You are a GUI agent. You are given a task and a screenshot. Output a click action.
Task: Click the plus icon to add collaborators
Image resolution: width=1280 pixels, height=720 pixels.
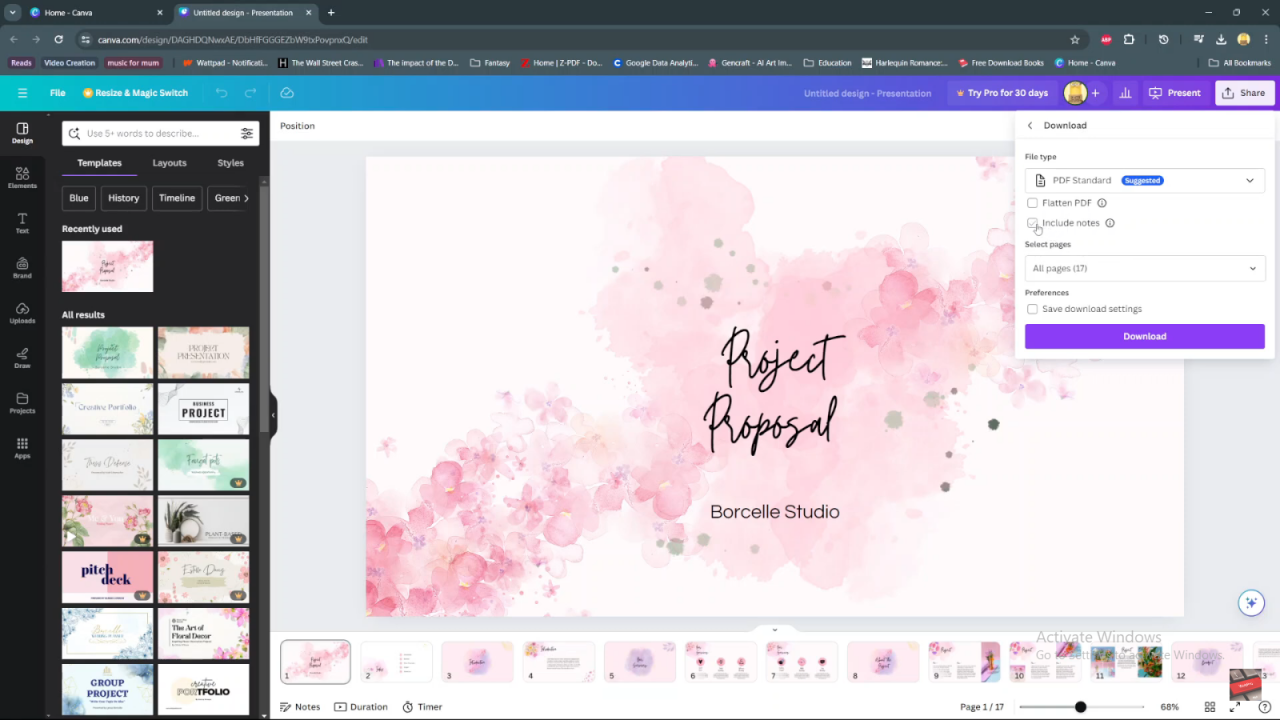(x=1095, y=93)
